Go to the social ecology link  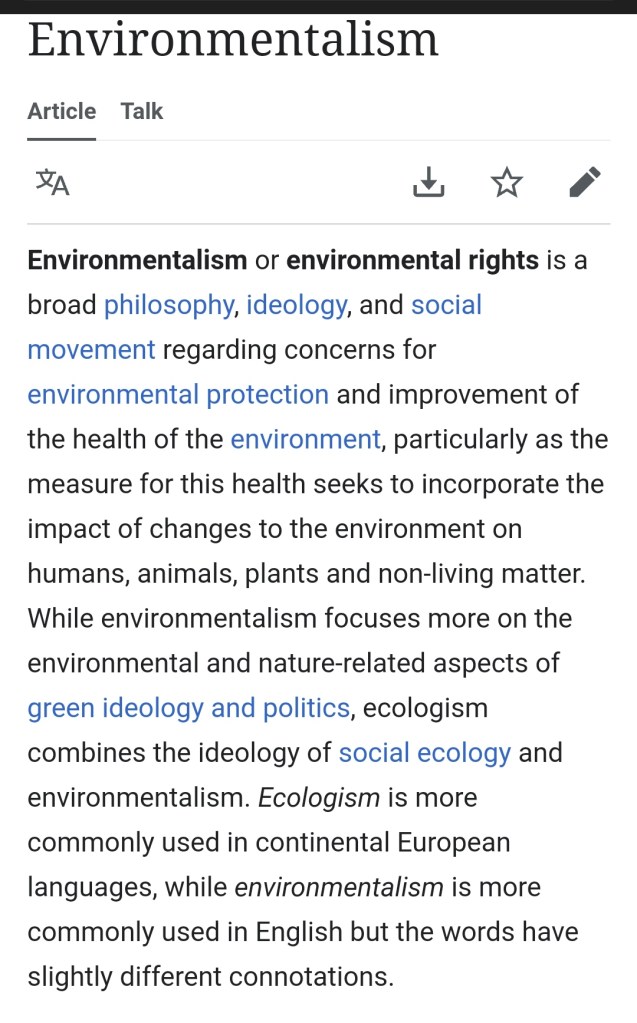click(425, 753)
